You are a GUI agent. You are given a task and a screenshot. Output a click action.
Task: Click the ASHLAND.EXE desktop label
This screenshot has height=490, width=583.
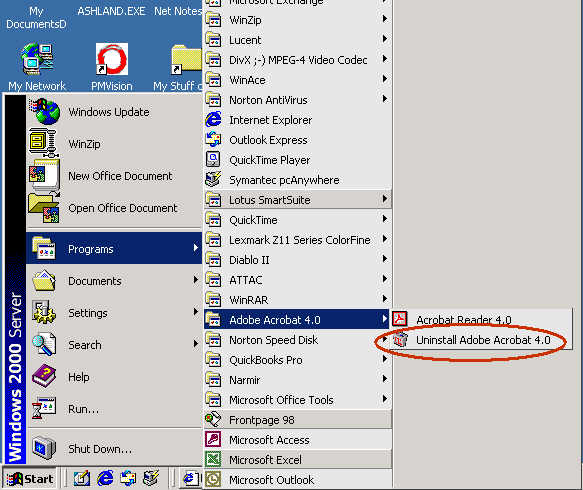[x=111, y=11]
